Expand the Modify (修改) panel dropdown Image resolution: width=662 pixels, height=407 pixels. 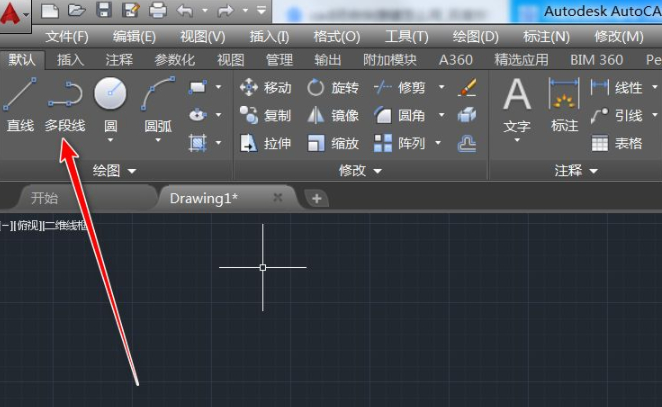coord(360,171)
